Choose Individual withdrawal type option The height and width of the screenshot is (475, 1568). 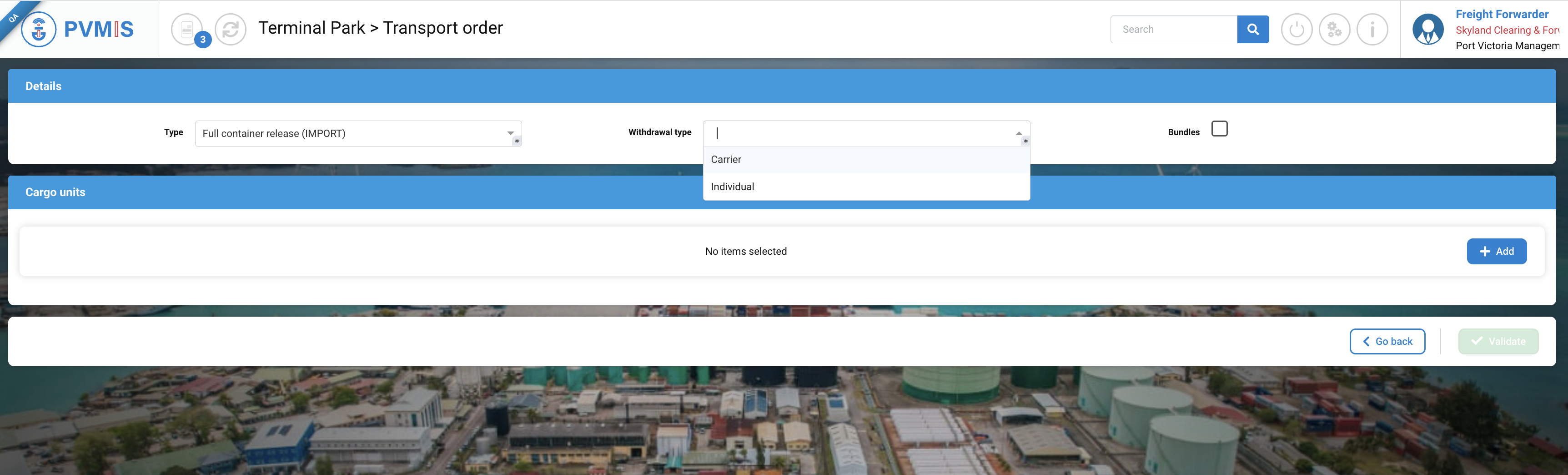pyautogui.click(x=732, y=187)
